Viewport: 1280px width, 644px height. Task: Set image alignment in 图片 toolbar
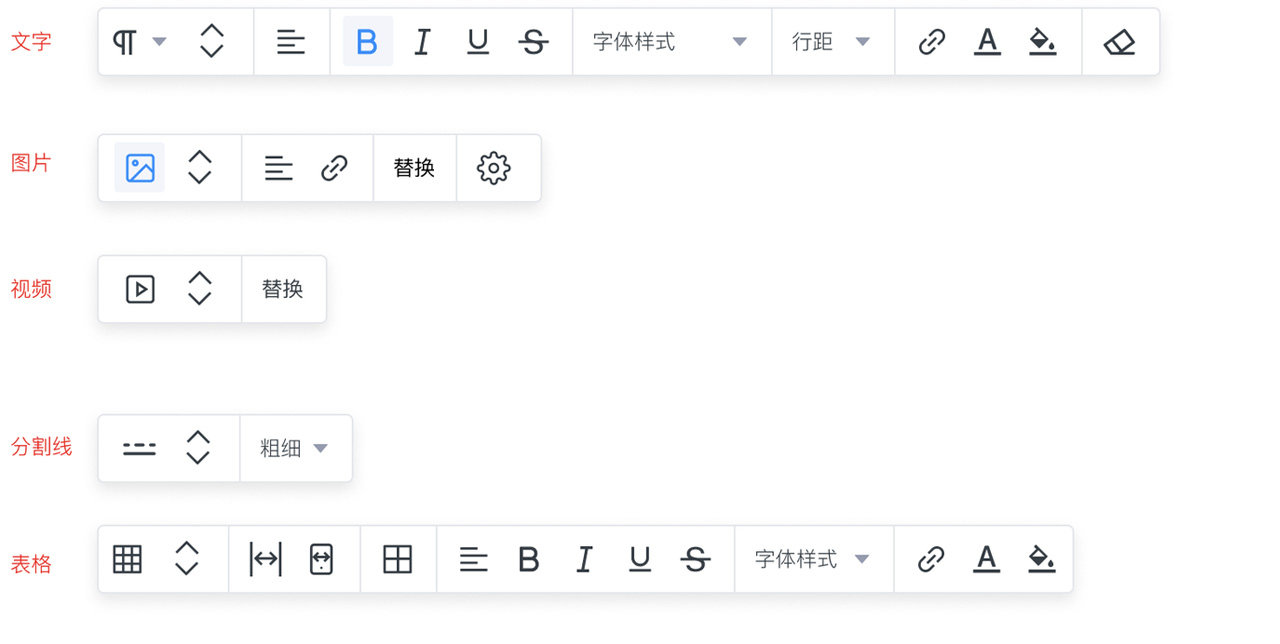point(279,168)
